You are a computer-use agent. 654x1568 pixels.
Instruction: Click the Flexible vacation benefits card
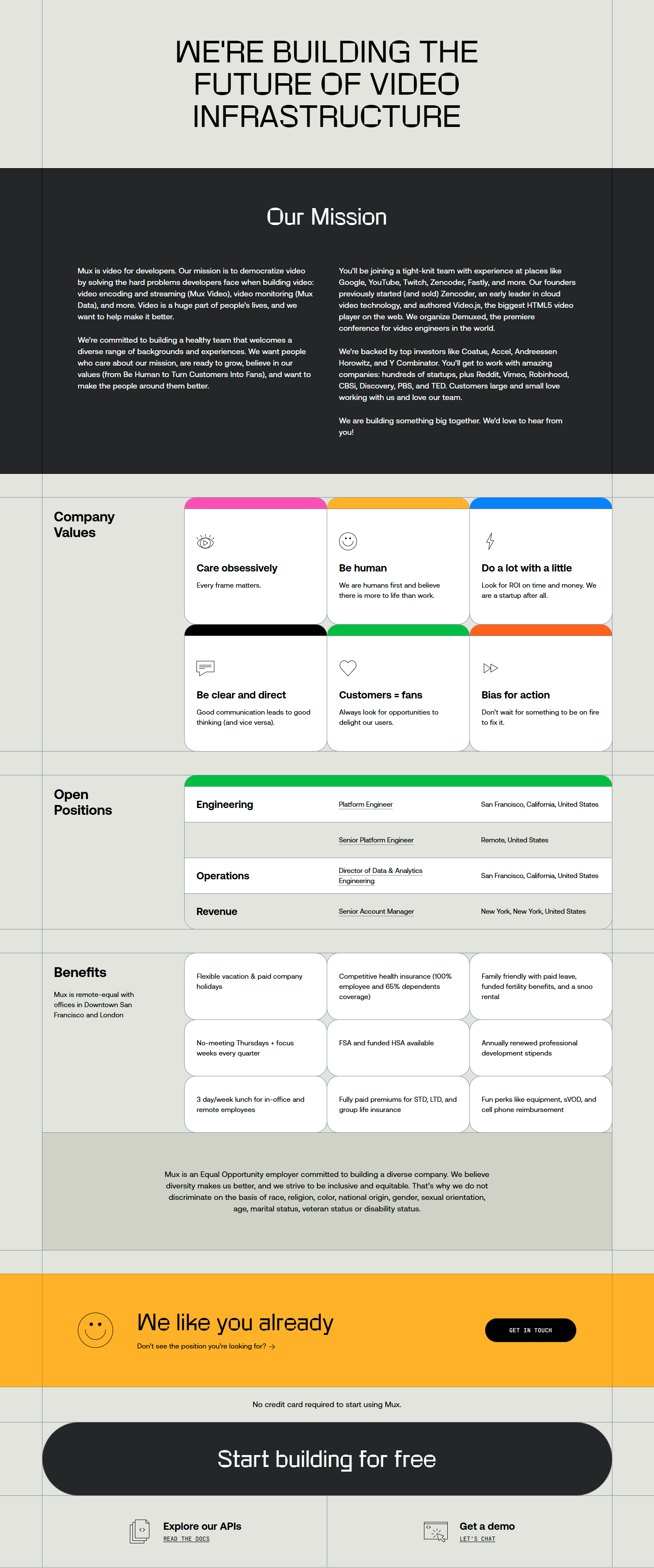click(x=255, y=986)
